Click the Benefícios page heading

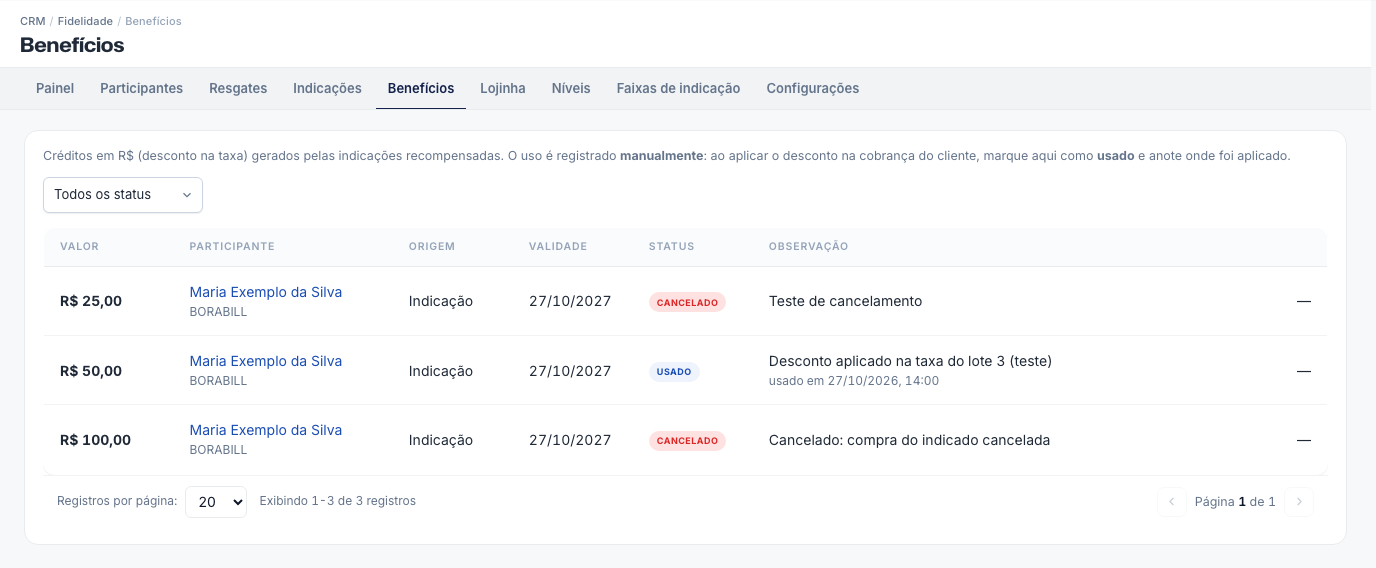point(72,45)
